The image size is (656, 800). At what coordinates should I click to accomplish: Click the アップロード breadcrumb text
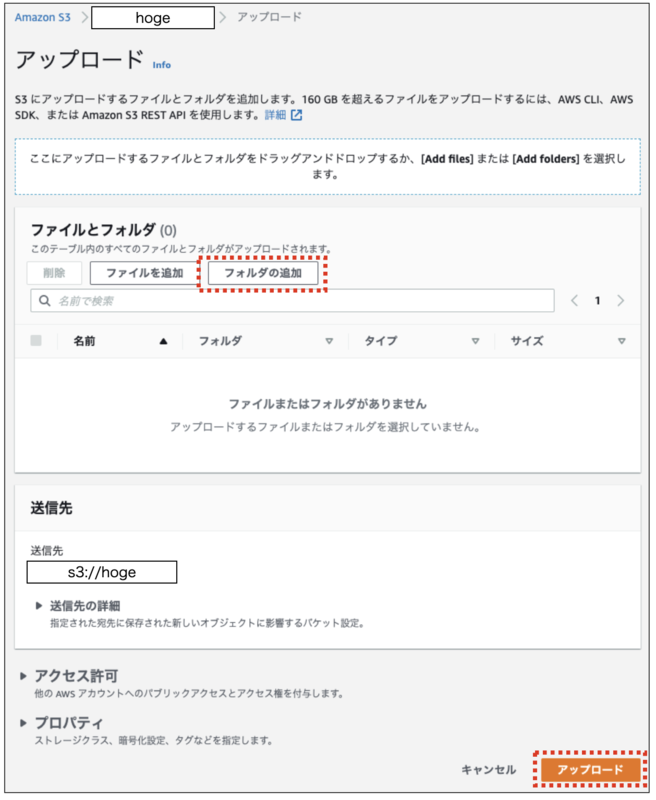269,17
